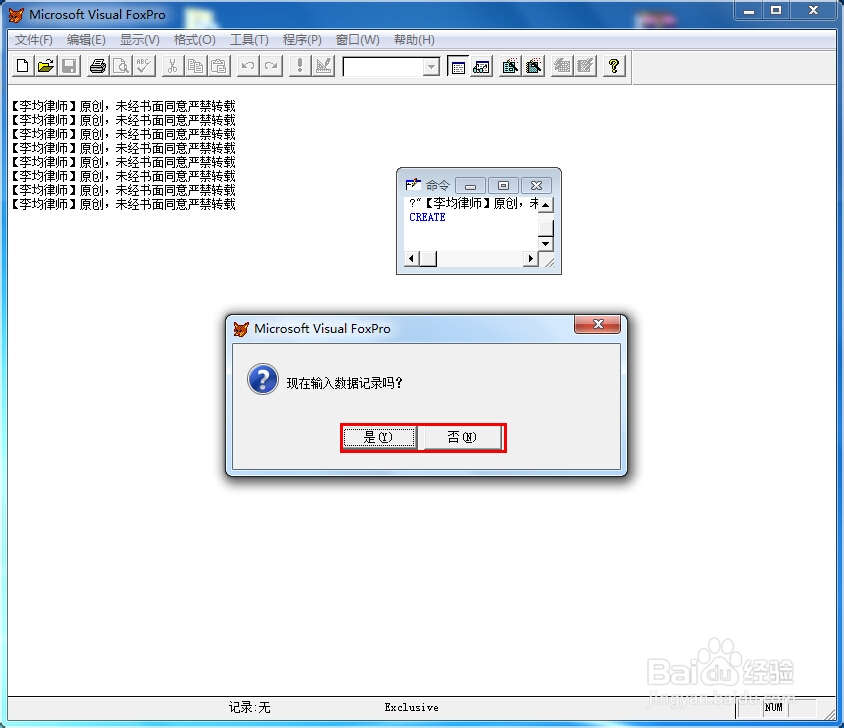Viewport: 844px width, 728px height.
Task: Click the AutoForm wizard icon
Action: coord(562,66)
